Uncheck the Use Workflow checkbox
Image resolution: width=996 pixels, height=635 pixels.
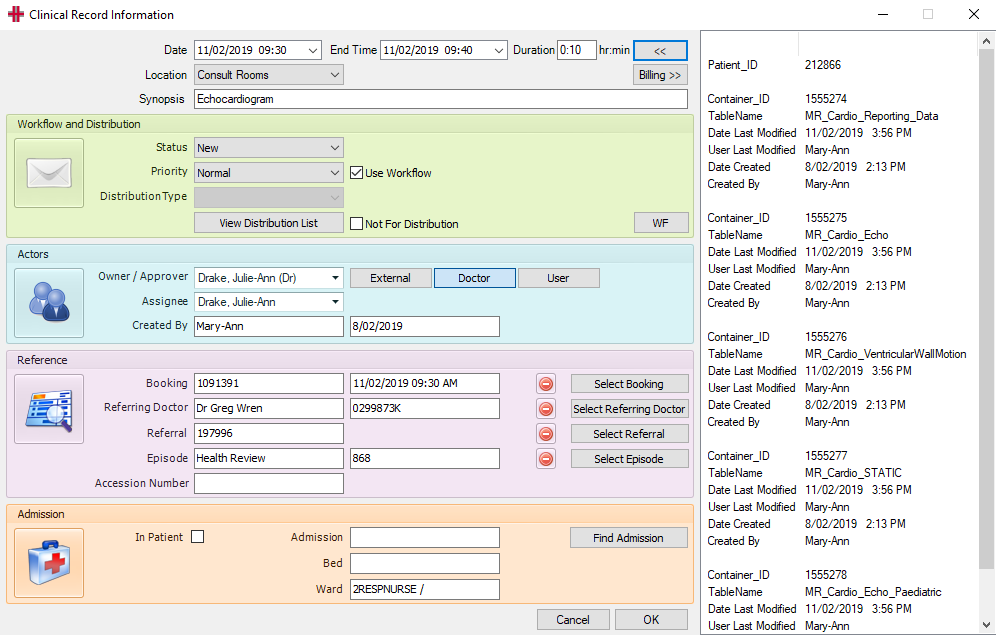356,173
